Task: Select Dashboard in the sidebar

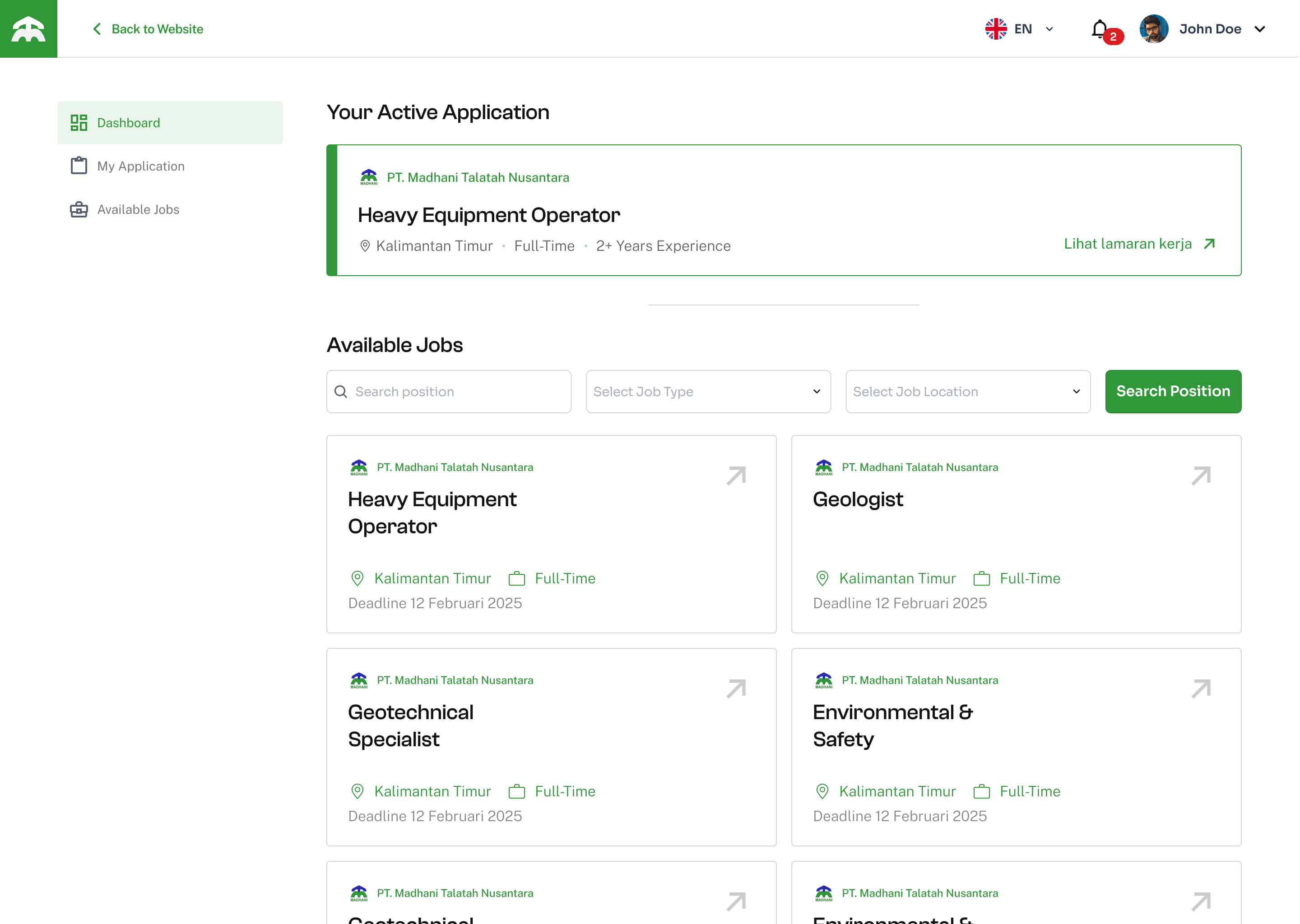Action: pyautogui.click(x=170, y=123)
